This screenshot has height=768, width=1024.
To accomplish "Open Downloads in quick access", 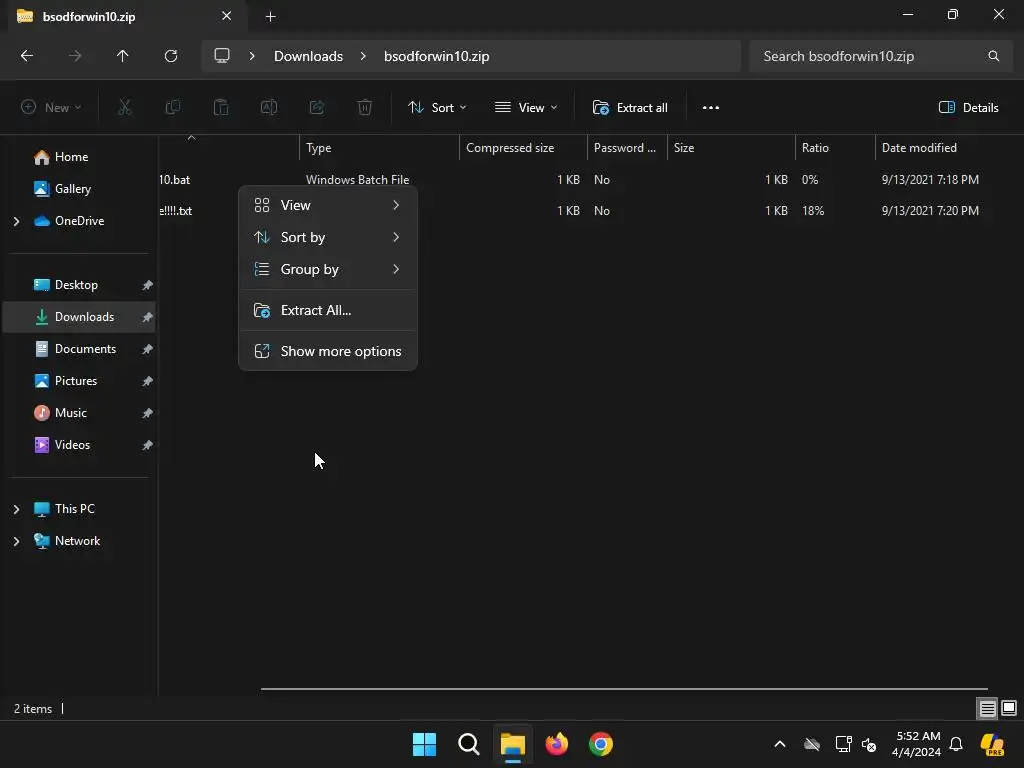I will (84, 317).
